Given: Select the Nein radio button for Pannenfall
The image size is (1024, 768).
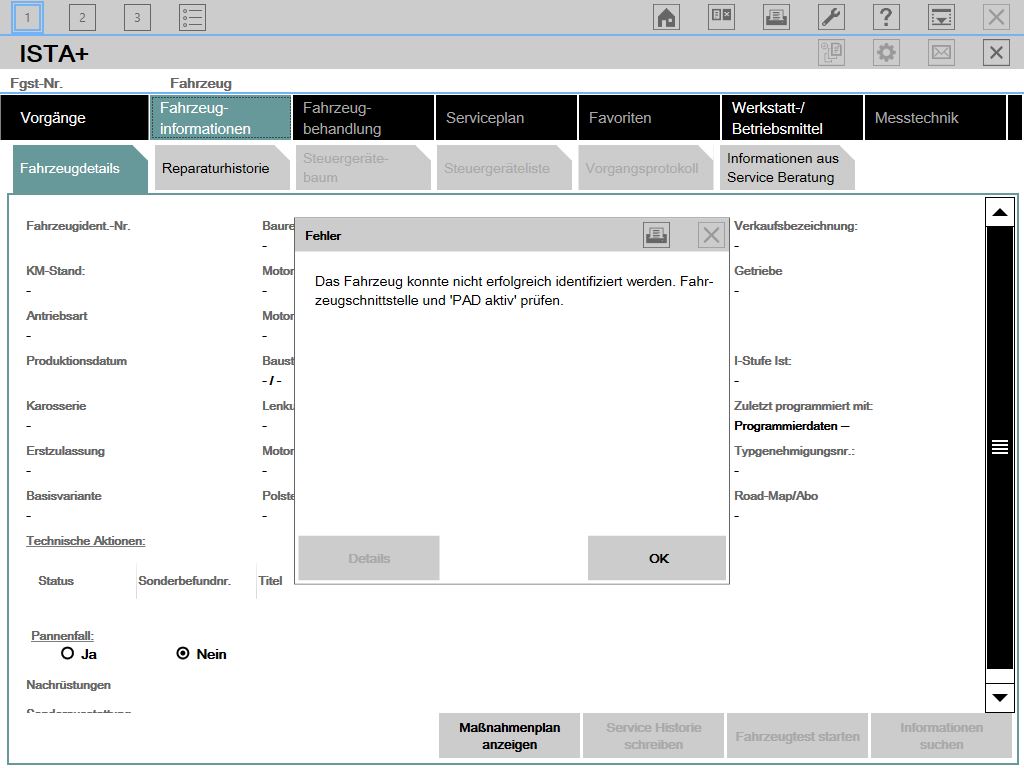Looking at the screenshot, I should pyautogui.click(x=183, y=653).
